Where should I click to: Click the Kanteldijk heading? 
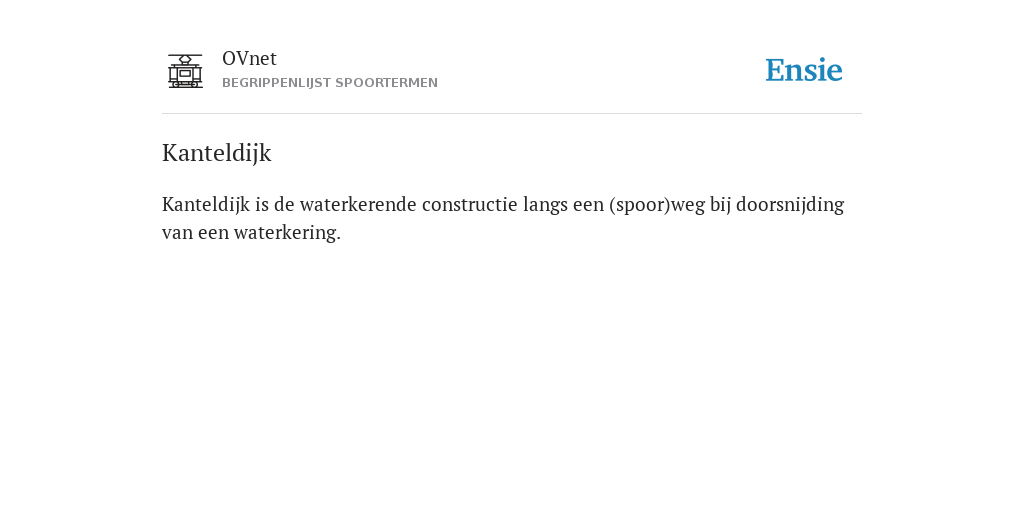point(216,153)
